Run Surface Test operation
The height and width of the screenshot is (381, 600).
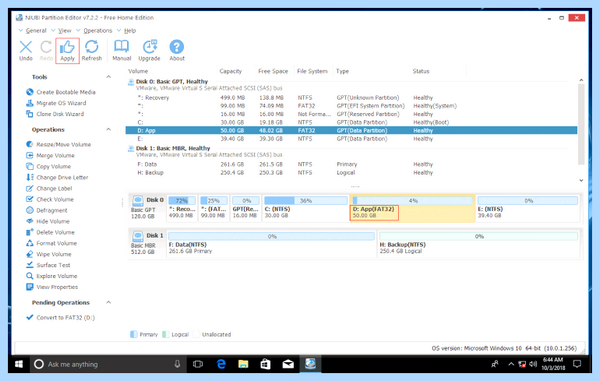pos(48,265)
